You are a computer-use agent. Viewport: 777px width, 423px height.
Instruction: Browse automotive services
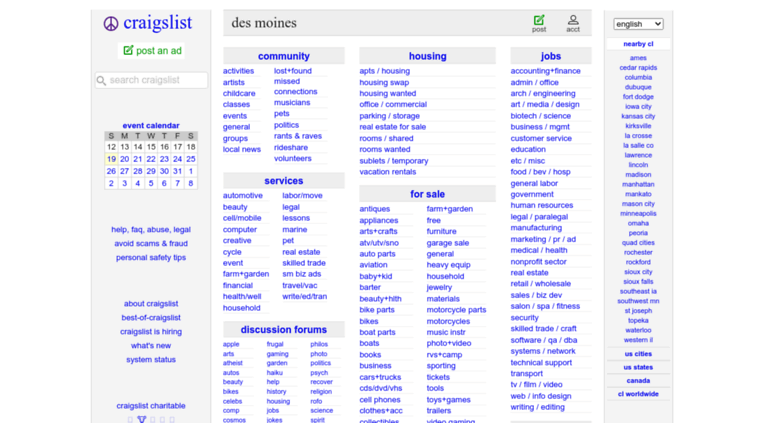243,195
